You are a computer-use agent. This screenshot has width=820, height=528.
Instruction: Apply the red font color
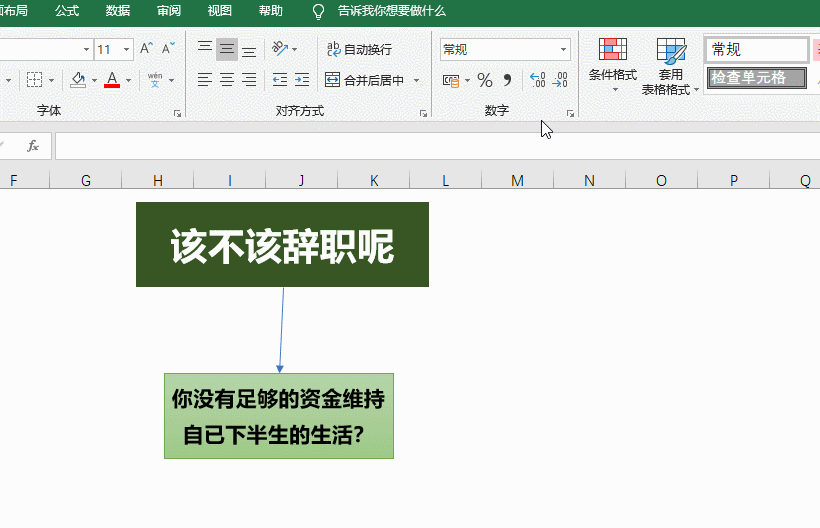[x=112, y=80]
